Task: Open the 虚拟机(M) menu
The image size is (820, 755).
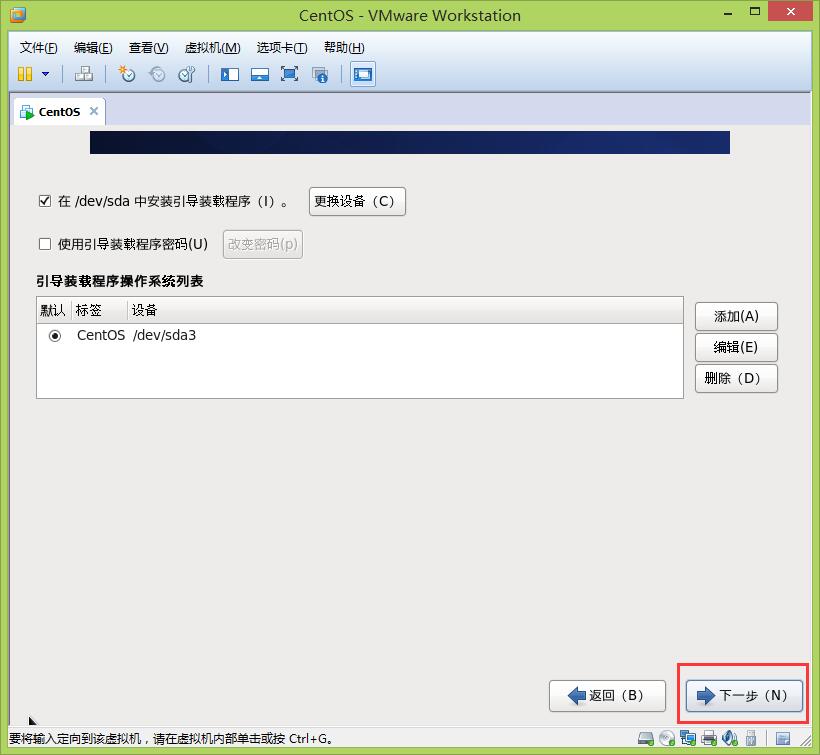Action: pos(212,48)
